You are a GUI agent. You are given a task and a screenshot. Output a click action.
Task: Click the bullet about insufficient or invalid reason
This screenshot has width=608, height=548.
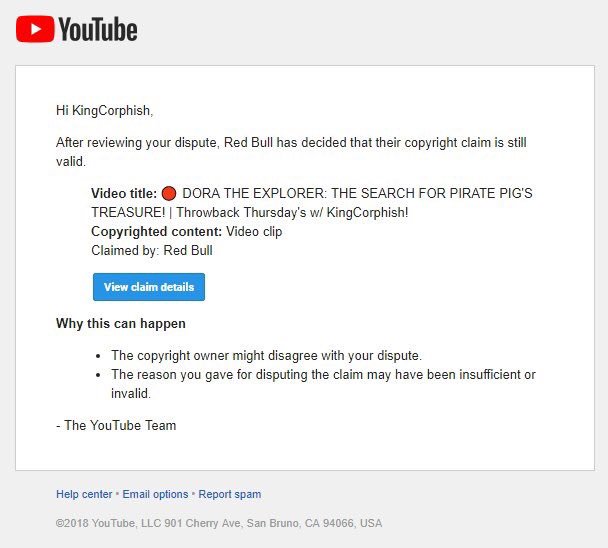(x=323, y=384)
